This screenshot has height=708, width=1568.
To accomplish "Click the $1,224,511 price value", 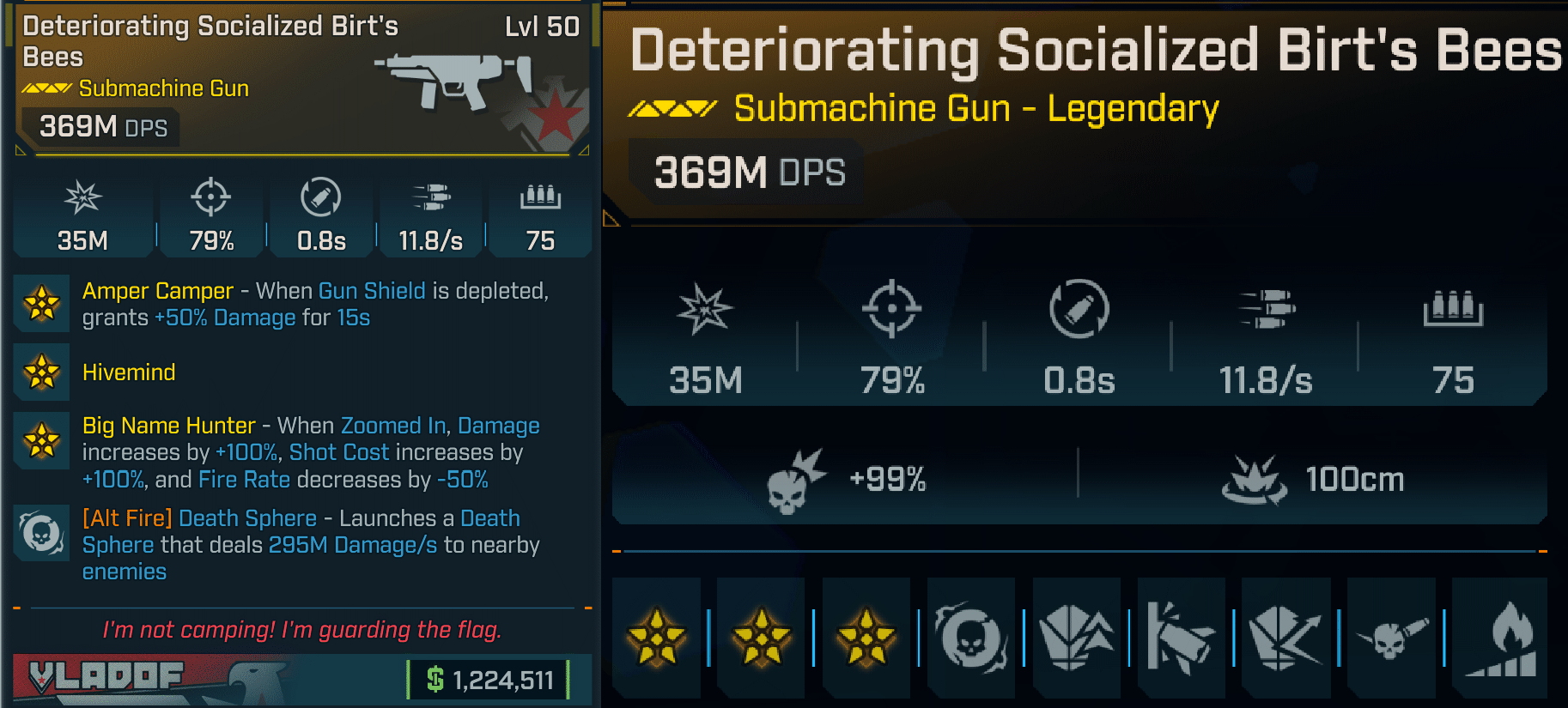I will click(489, 681).
